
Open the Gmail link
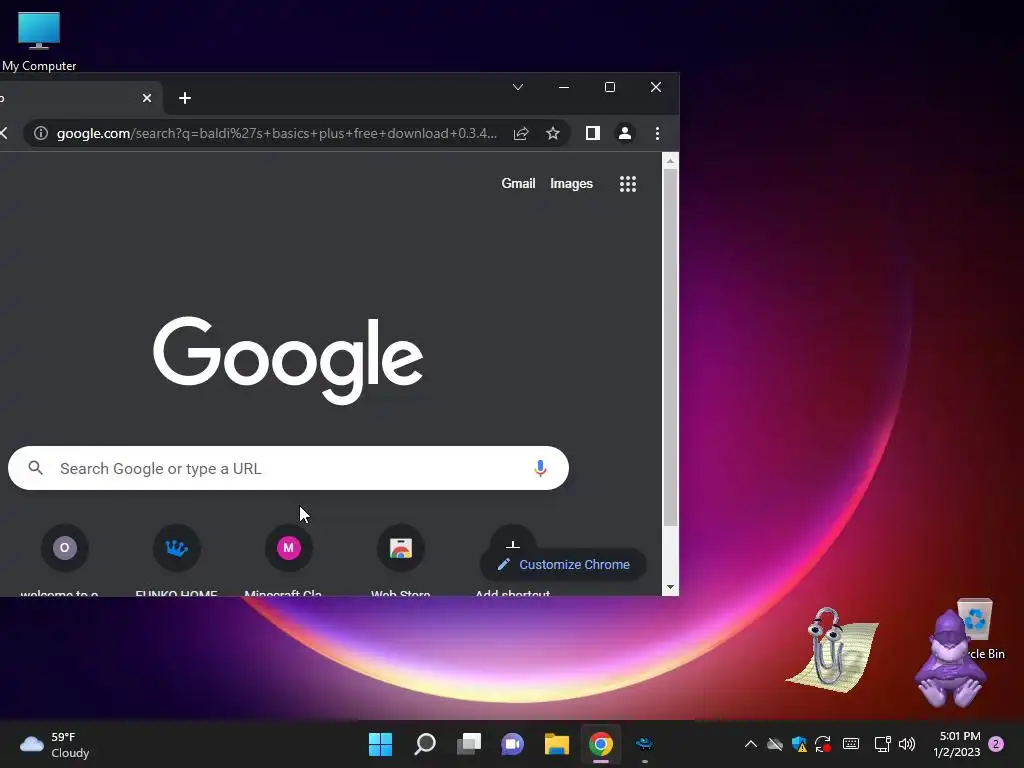click(518, 184)
